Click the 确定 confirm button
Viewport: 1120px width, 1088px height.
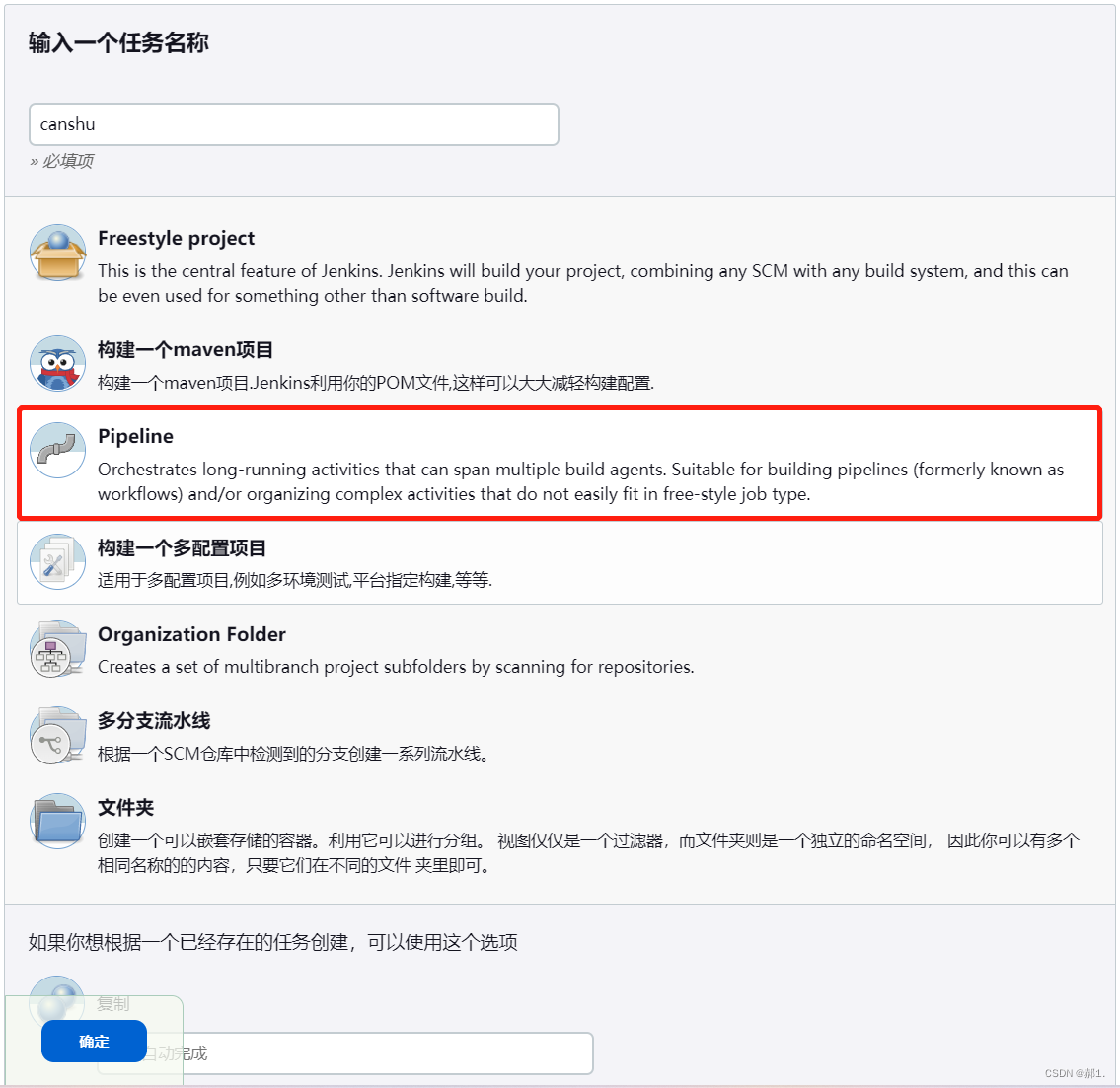pyautogui.click(x=95, y=1041)
